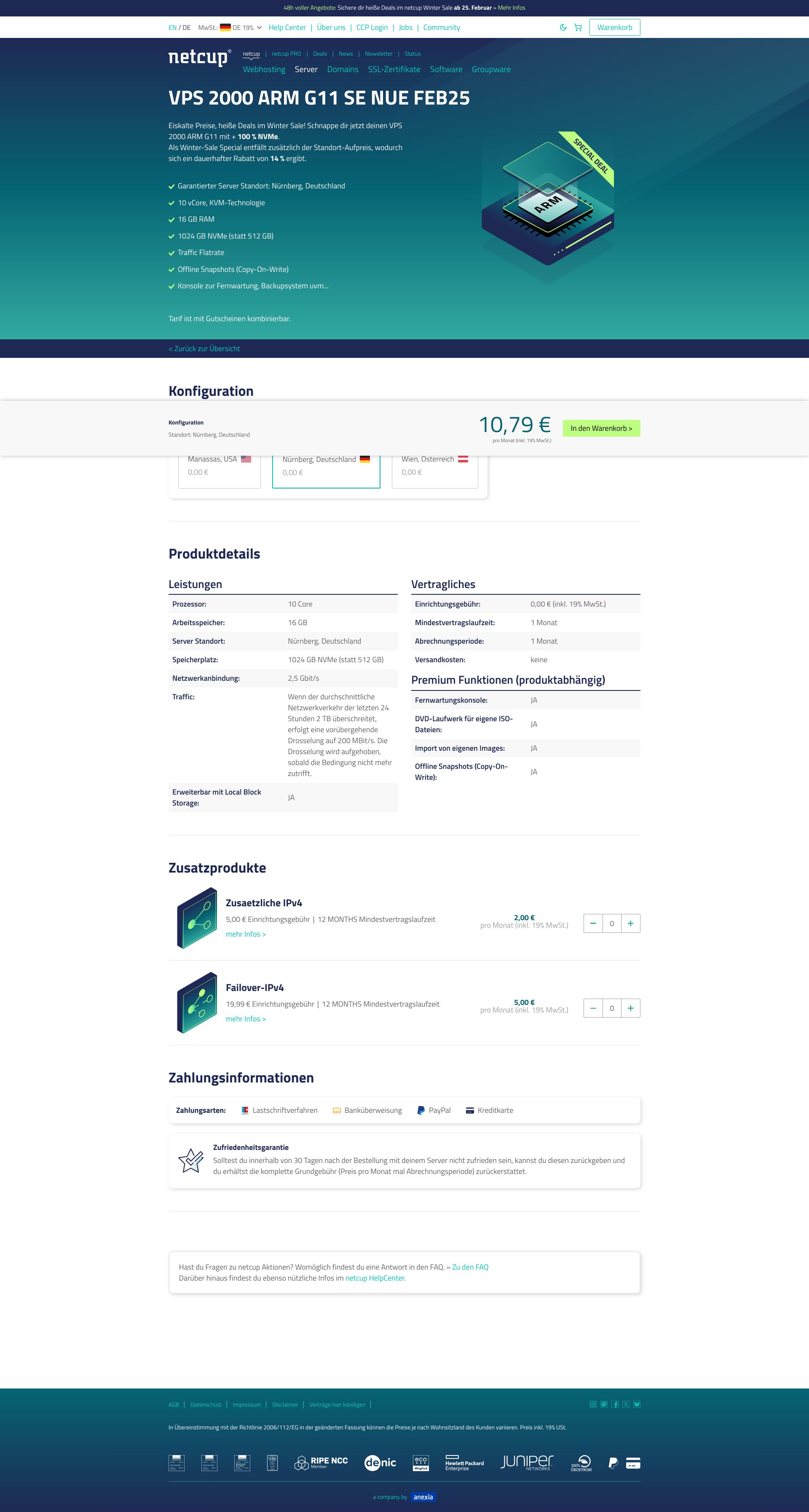Open netcup Mastodon icon in footer
The width and height of the screenshot is (809, 1512).
pos(604,1405)
